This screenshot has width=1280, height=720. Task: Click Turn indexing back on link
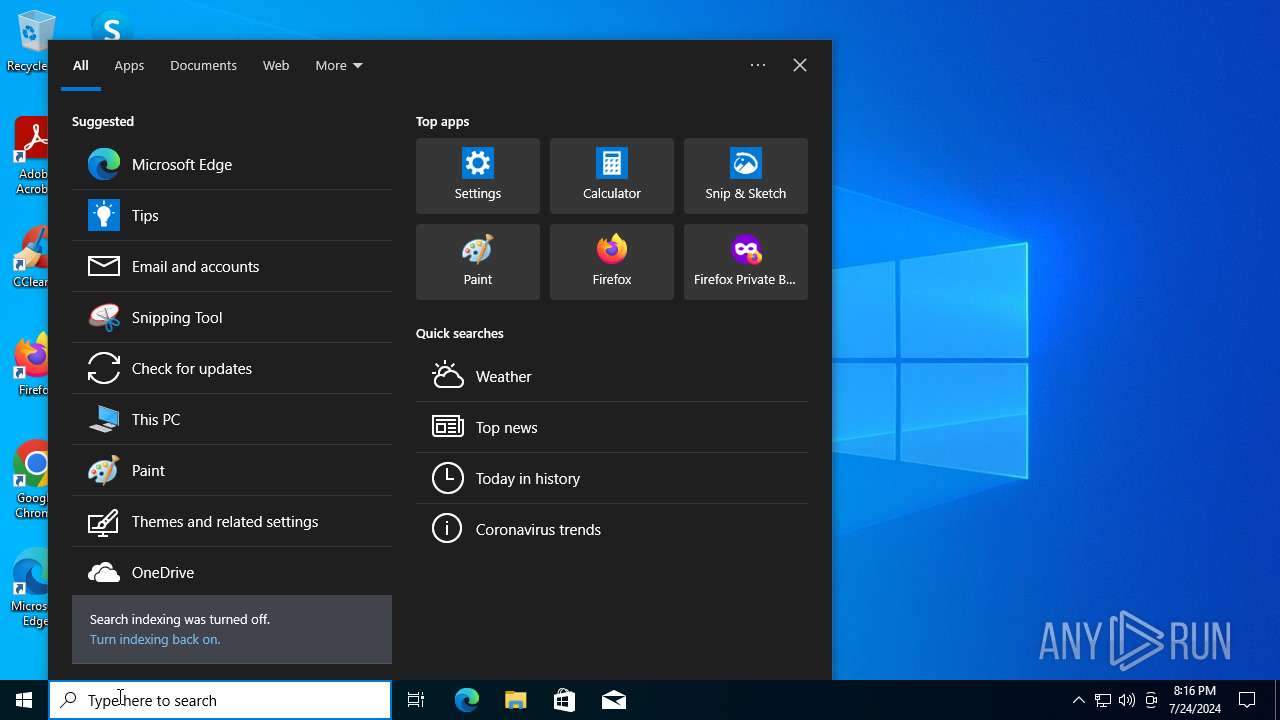click(x=155, y=639)
